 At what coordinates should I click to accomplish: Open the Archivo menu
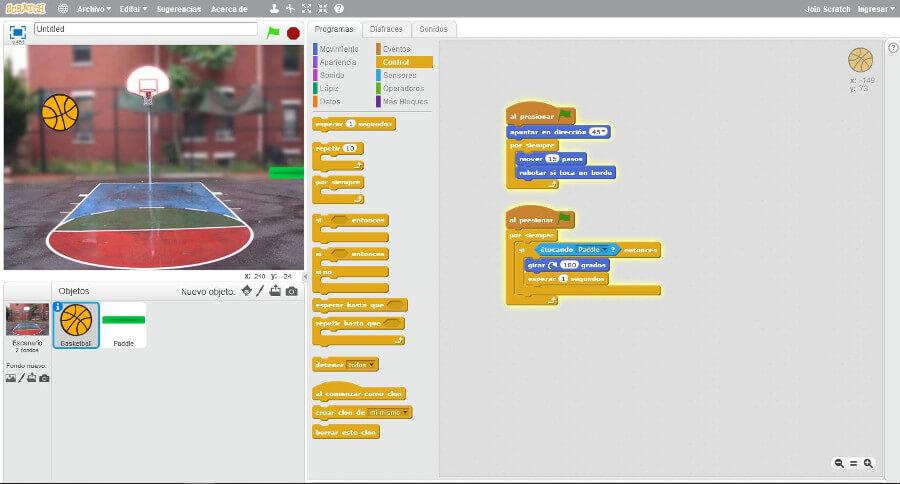click(94, 9)
